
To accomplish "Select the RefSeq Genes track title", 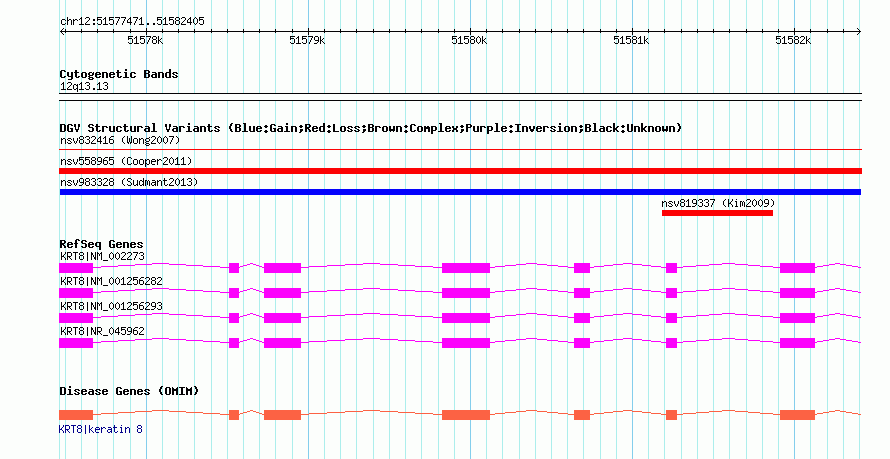I will pos(102,245).
